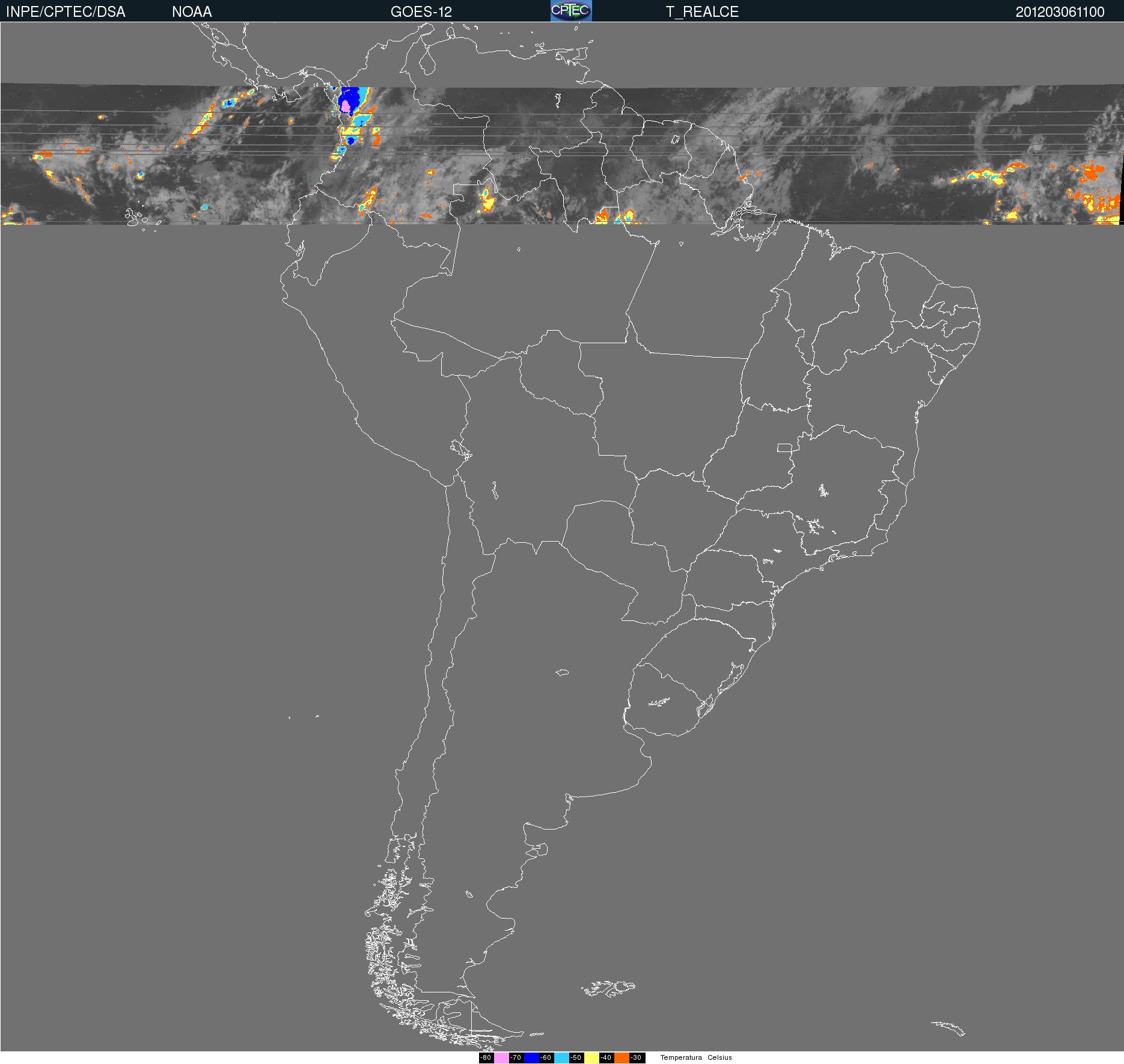Viewport: 1124px width, 1064px height.
Task: Click the -70 legend value
Action: [x=516, y=1057]
